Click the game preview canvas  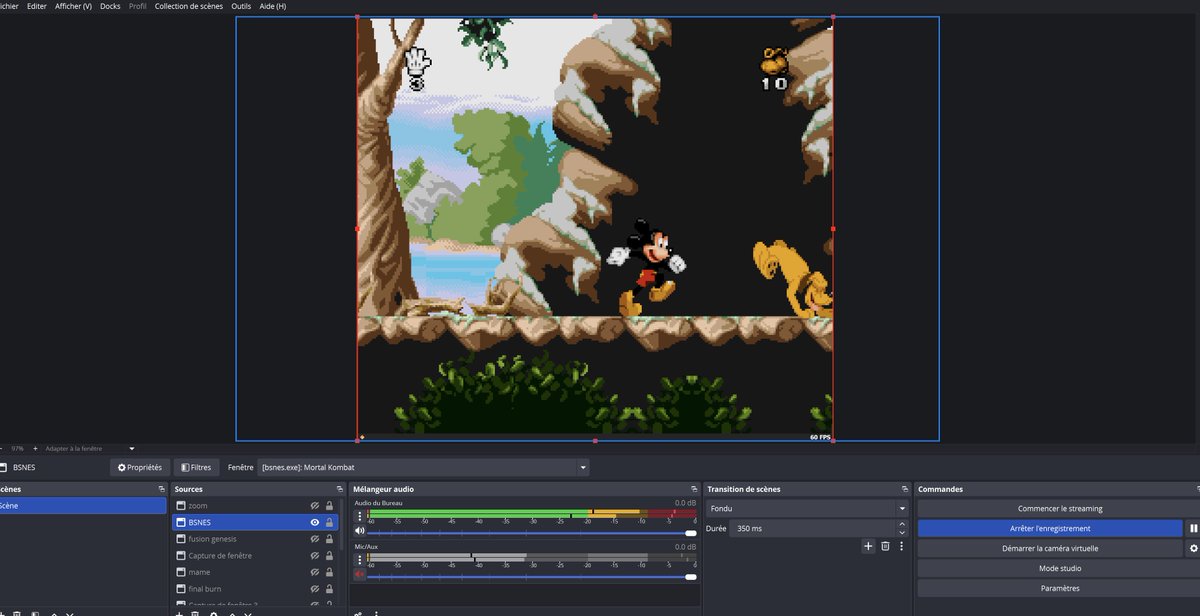click(595, 228)
